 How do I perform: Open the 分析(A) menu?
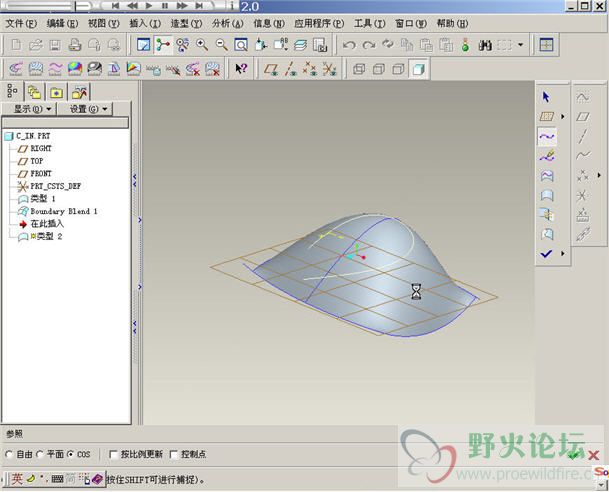click(x=227, y=23)
